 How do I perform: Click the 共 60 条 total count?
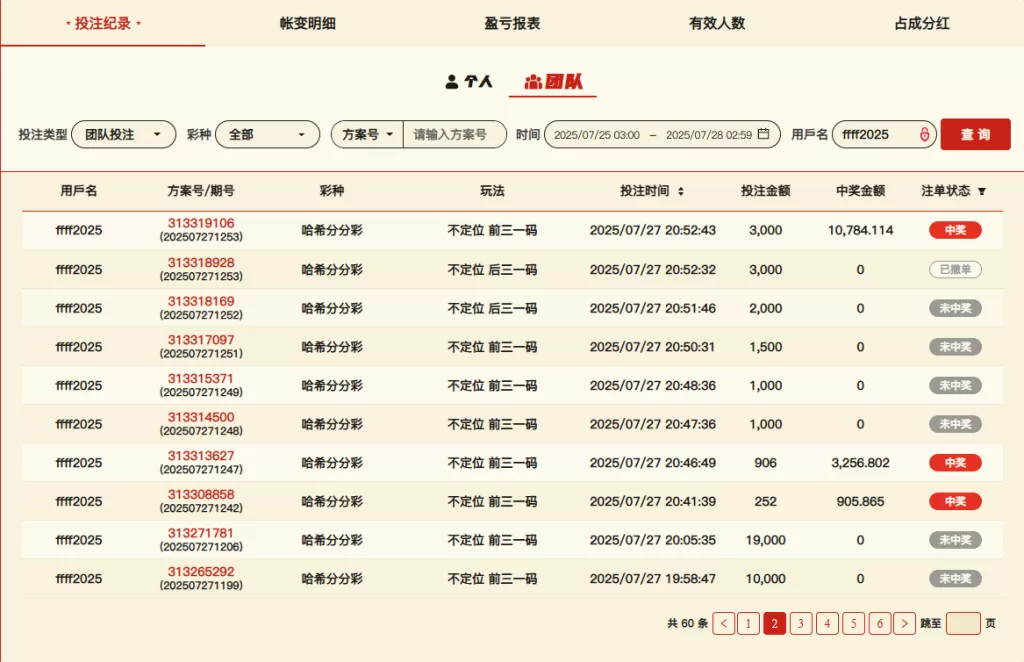(x=687, y=623)
